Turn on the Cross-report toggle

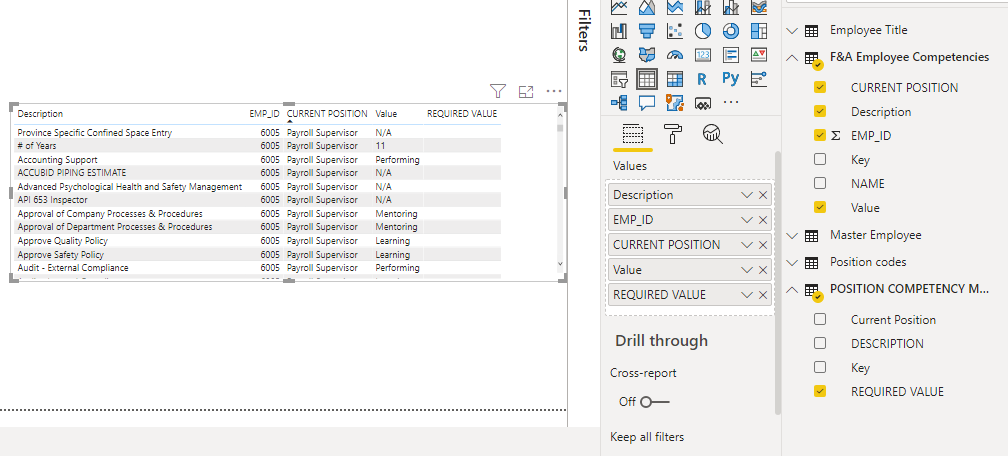[654, 402]
